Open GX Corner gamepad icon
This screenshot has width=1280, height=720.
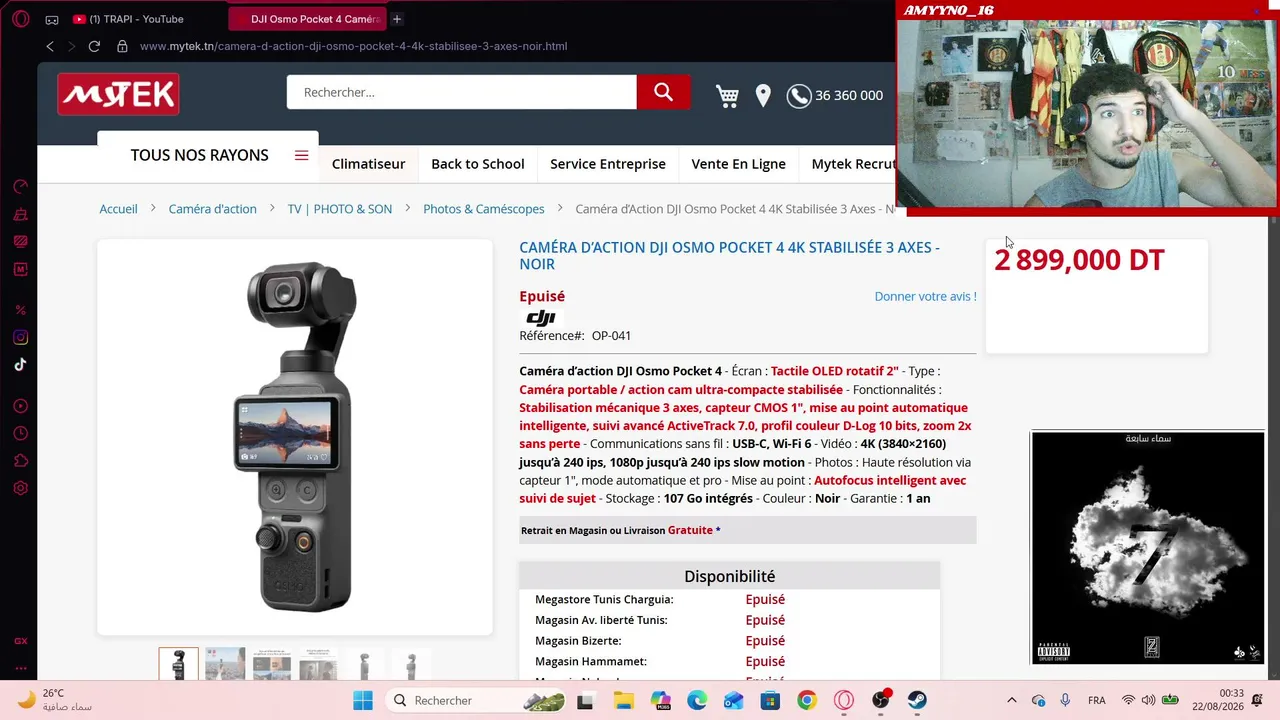[x=52, y=19]
